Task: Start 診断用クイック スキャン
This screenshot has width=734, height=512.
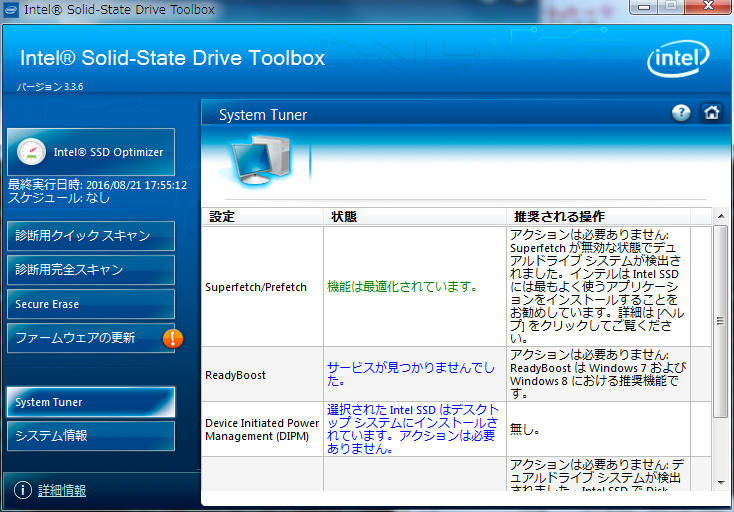Action: pyautogui.click(x=91, y=236)
